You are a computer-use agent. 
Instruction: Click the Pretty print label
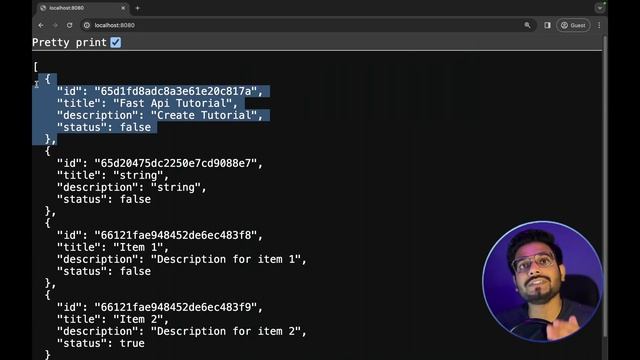pos(69,42)
